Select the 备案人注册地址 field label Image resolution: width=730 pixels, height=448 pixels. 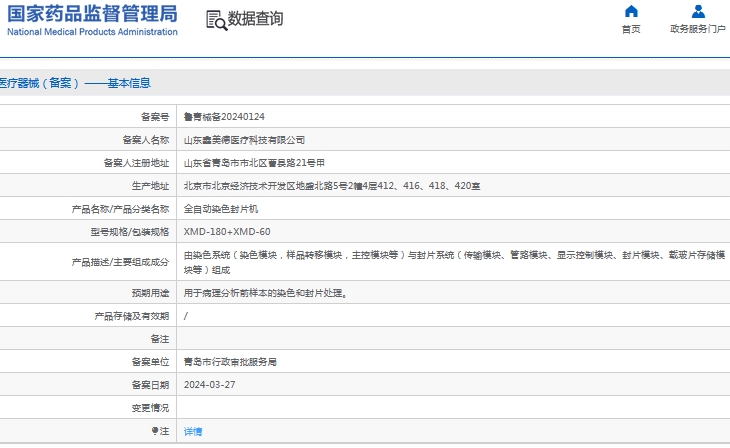[136, 163]
